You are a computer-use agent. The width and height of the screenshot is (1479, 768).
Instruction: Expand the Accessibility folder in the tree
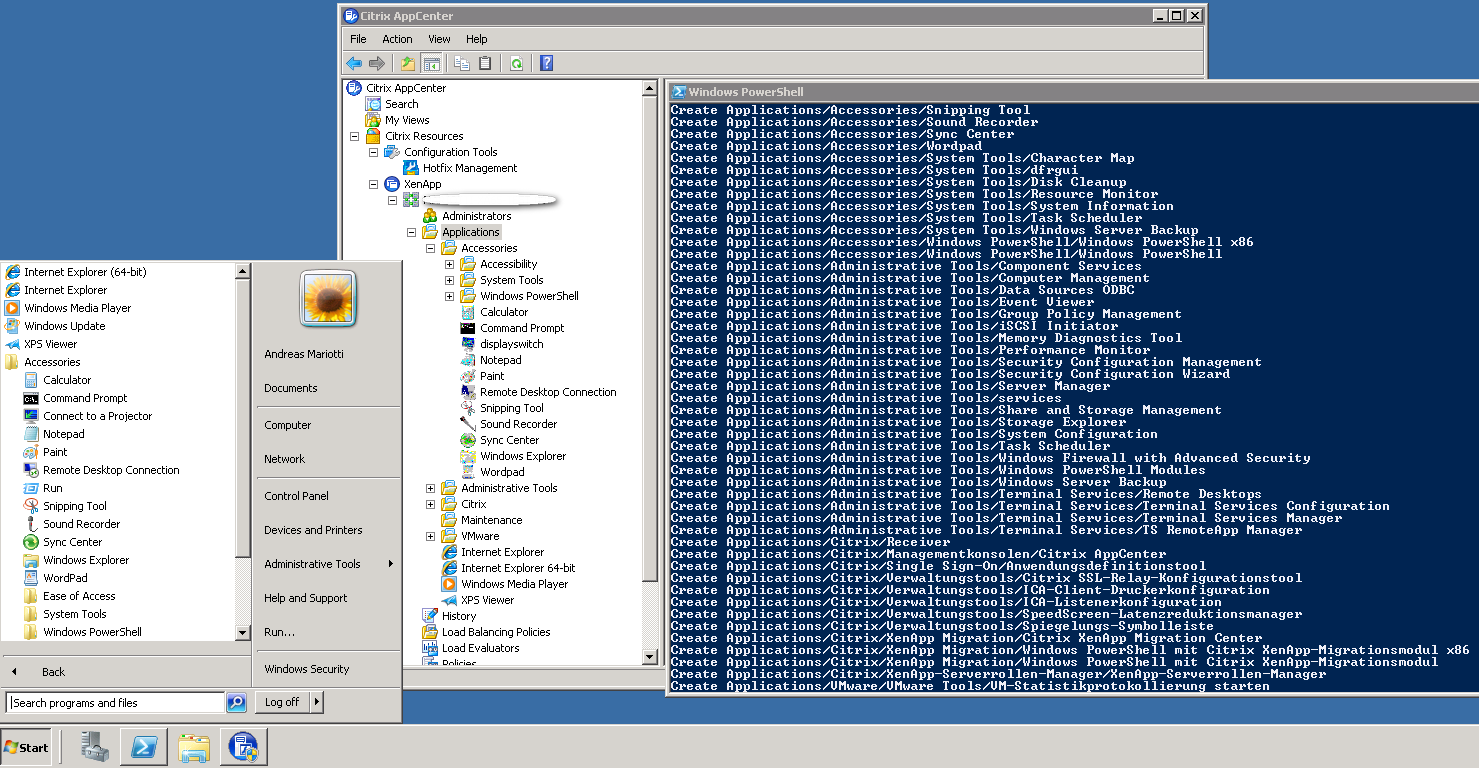(450, 264)
